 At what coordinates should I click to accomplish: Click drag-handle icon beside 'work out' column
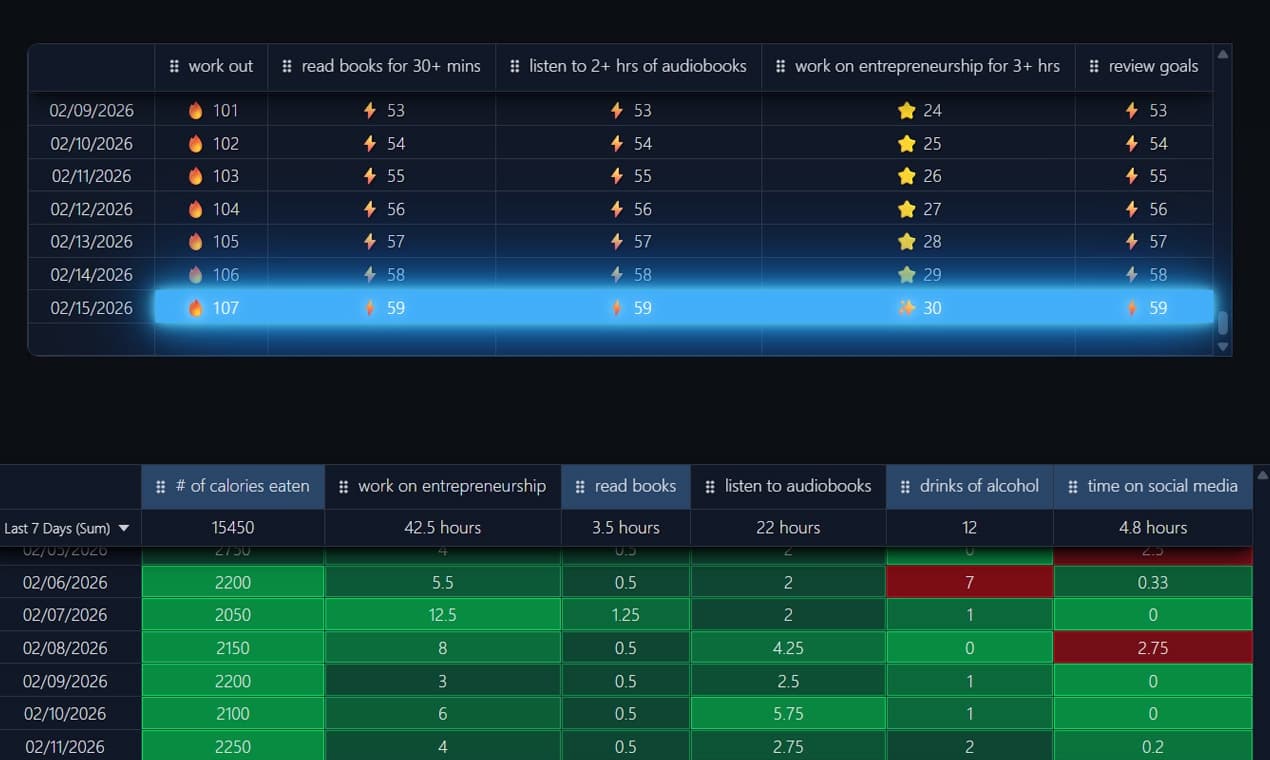point(174,66)
